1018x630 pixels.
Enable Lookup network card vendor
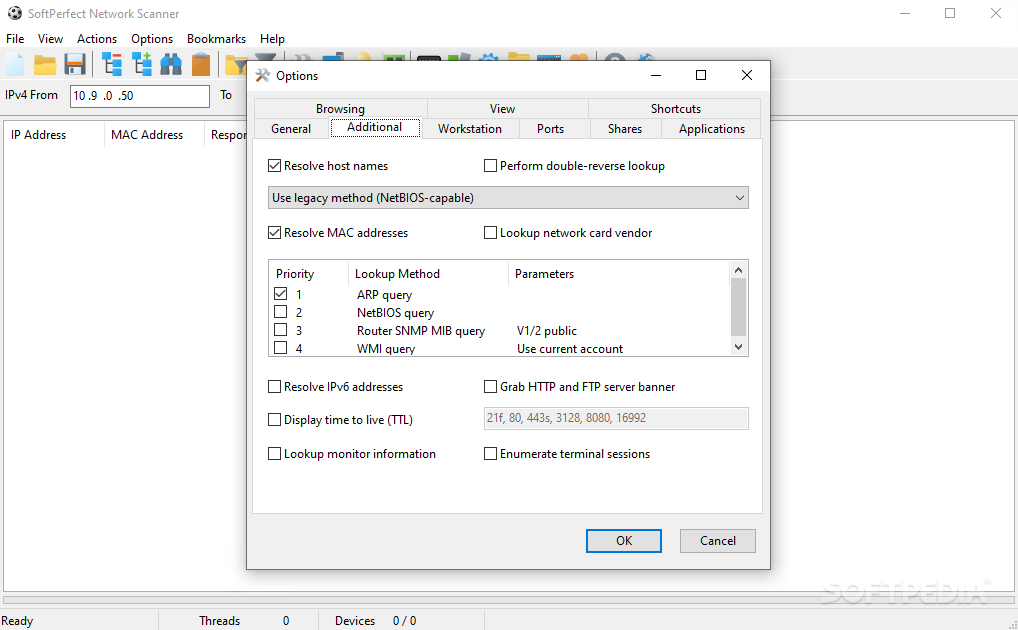click(490, 233)
